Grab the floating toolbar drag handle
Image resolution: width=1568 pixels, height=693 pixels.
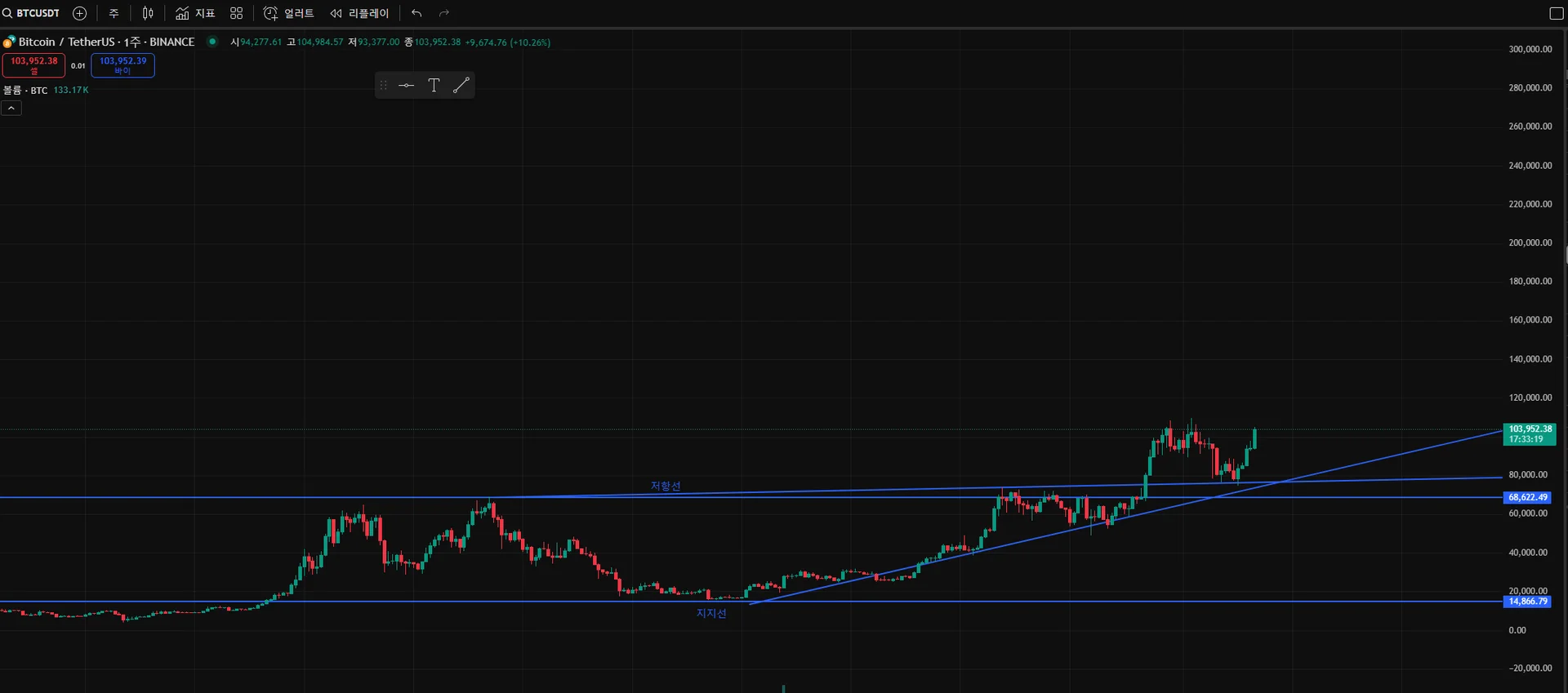pyautogui.click(x=383, y=85)
